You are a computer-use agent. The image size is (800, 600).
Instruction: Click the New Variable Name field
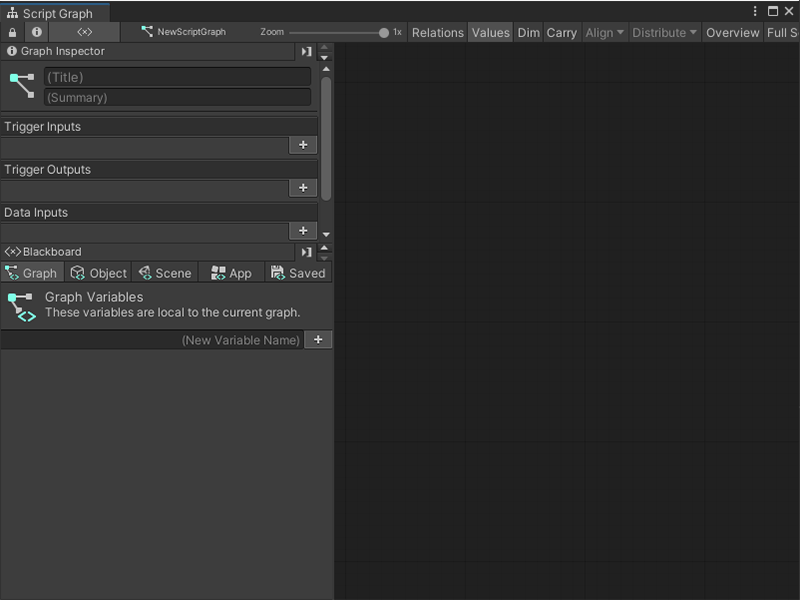[x=240, y=340]
